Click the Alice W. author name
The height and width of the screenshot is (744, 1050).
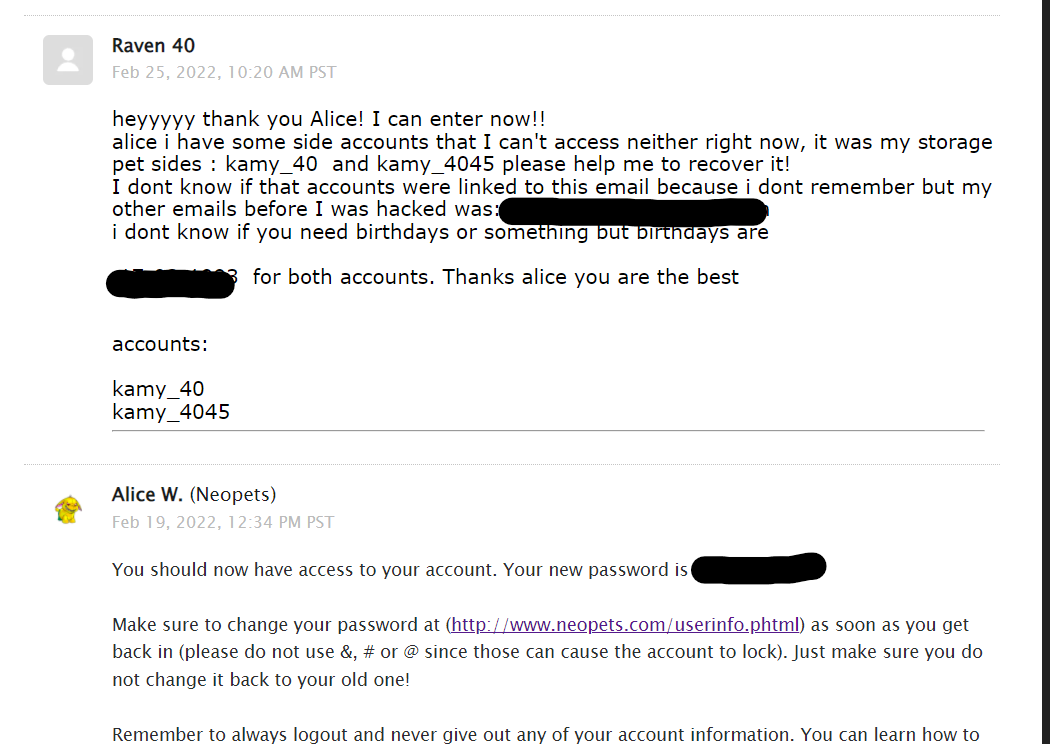(147, 494)
